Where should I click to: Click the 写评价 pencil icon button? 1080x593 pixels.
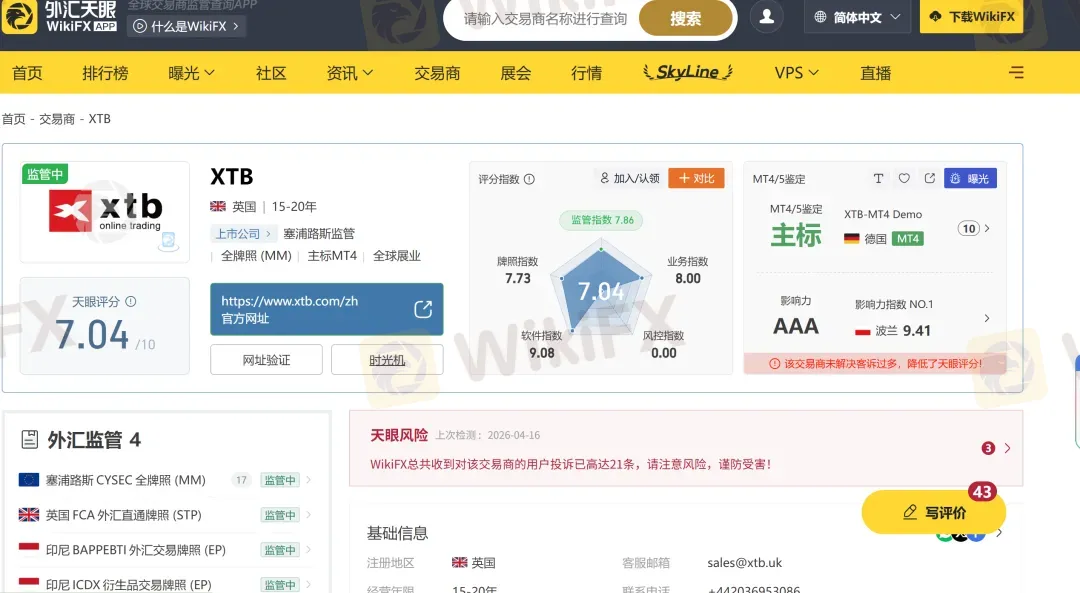pos(911,511)
